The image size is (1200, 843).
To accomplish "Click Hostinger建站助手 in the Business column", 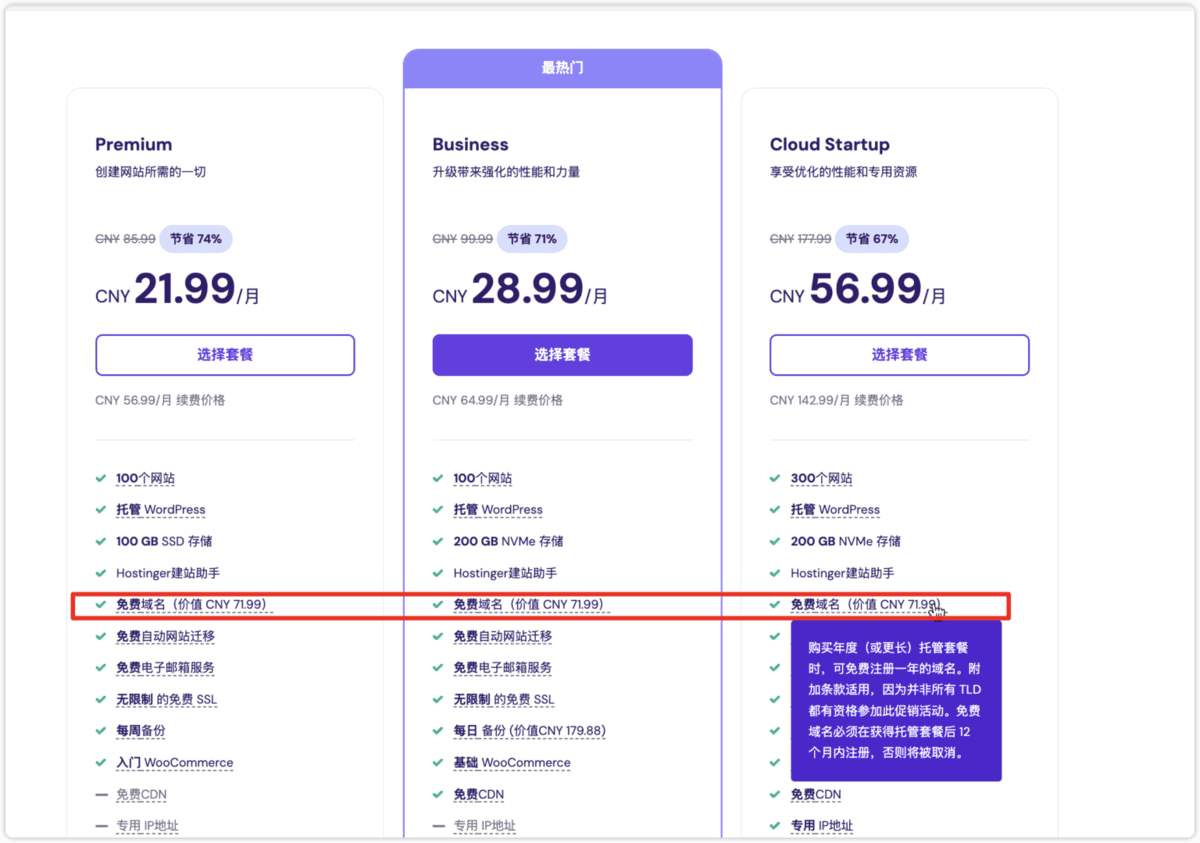I will tap(505, 573).
